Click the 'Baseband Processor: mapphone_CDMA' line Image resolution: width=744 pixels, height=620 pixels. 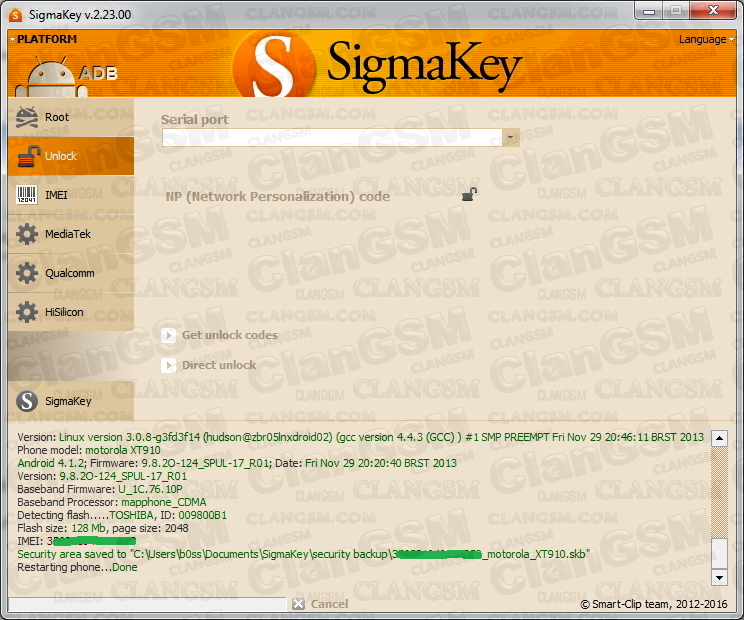pyautogui.click(x=112, y=502)
